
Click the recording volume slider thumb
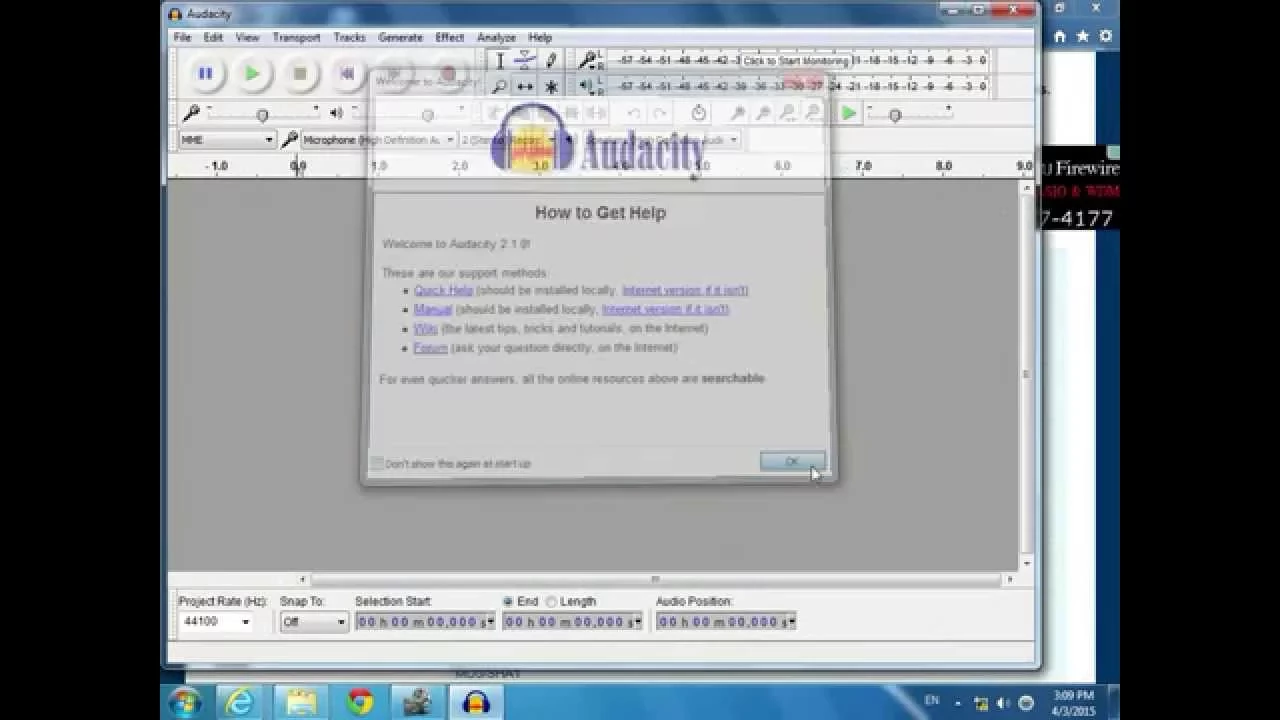(262, 115)
